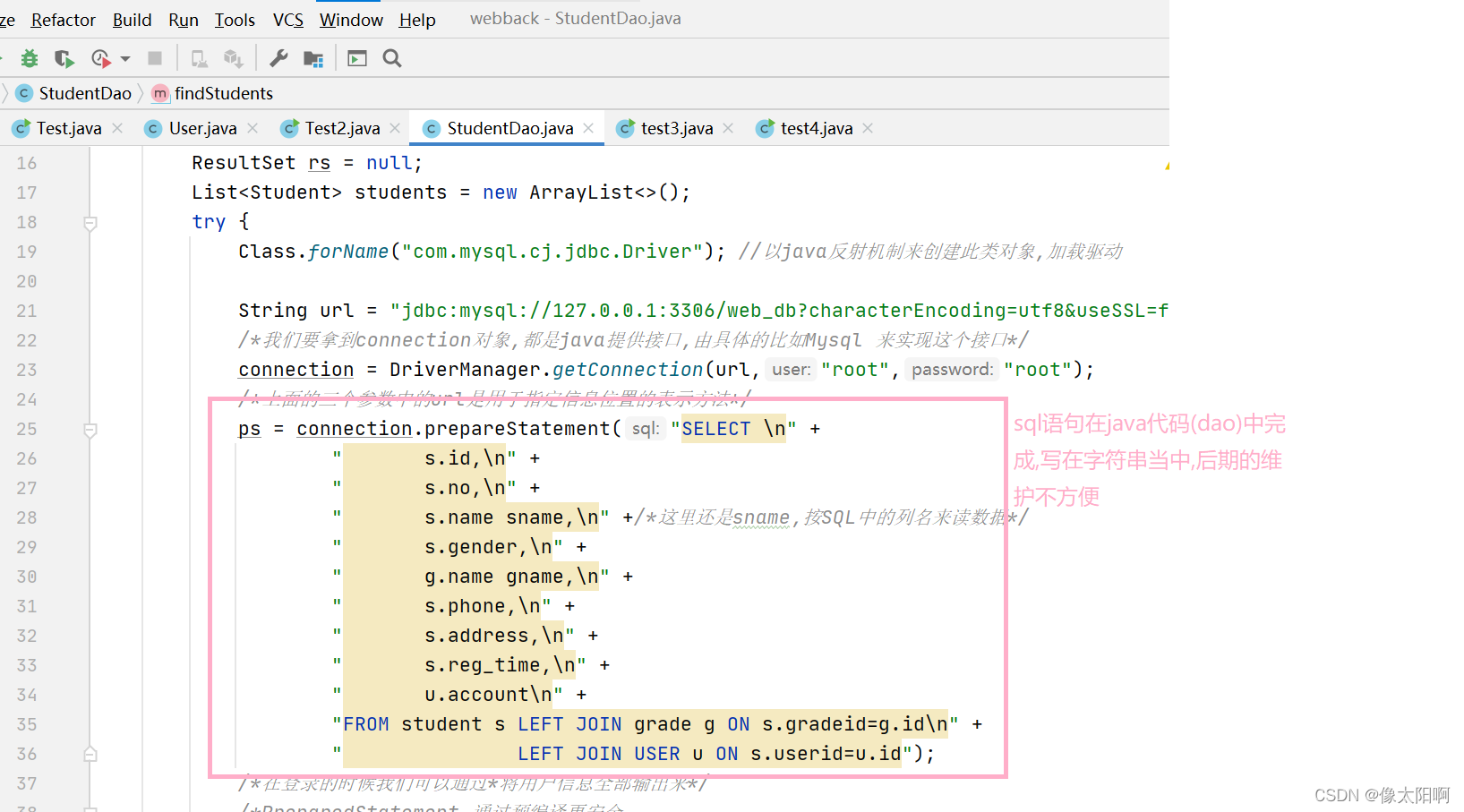
Task: Click the yellow warning stripe marker
Action: [x=1167, y=166]
